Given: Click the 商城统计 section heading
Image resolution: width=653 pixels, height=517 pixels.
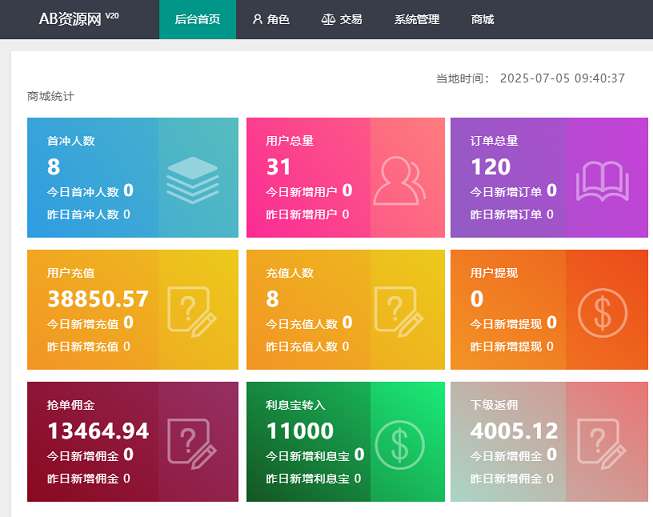Looking at the screenshot, I should click(50, 96).
